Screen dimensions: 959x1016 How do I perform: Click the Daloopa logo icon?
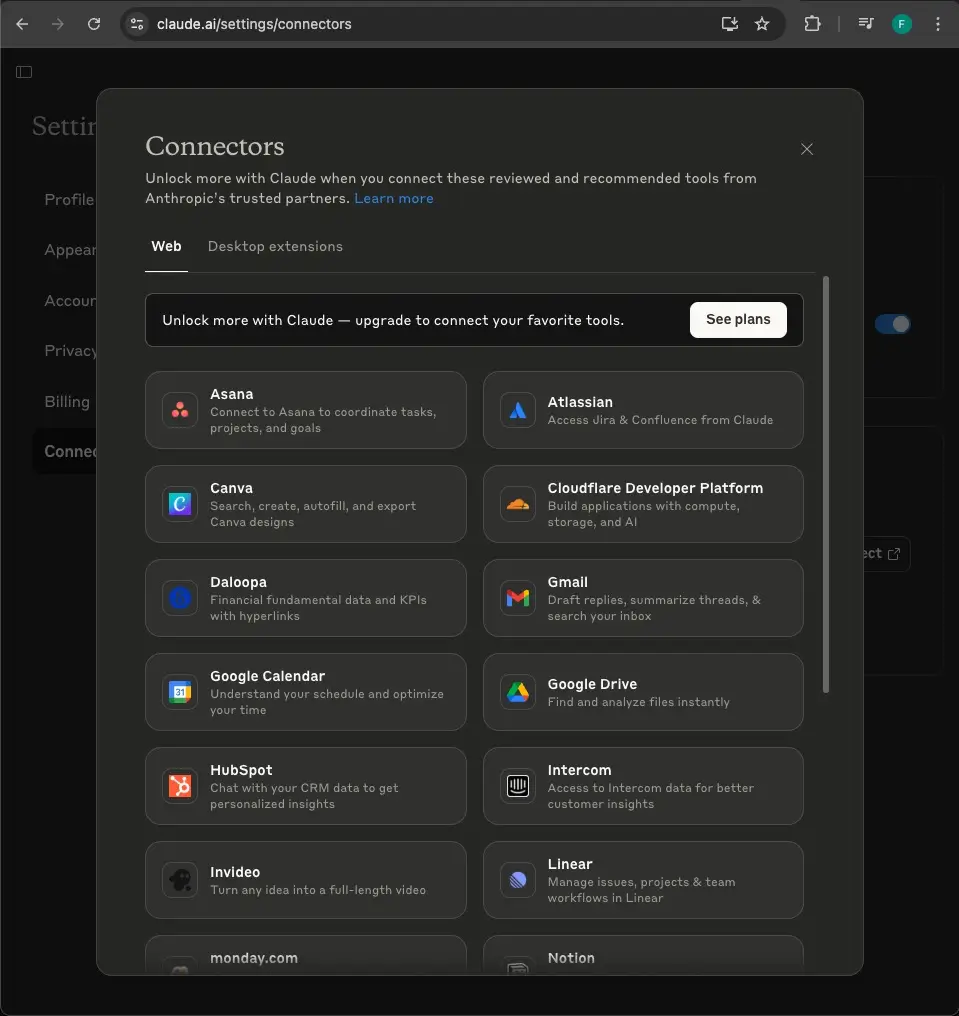[x=180, y=598]
